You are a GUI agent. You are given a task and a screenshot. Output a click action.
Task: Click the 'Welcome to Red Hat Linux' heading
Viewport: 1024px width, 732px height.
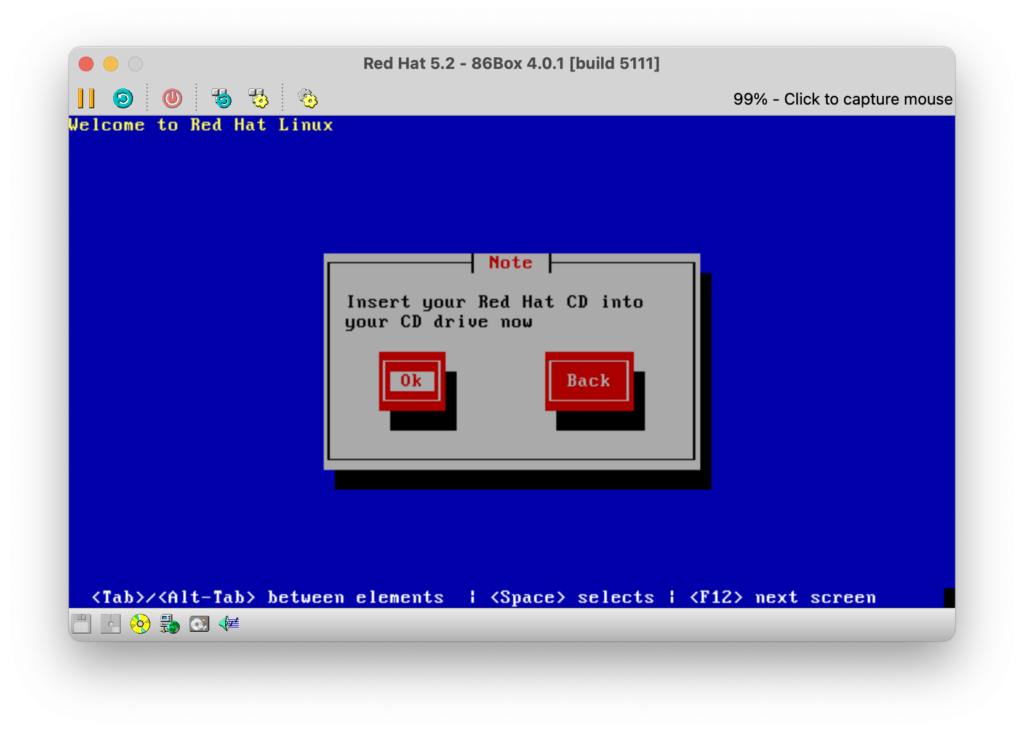201,125
